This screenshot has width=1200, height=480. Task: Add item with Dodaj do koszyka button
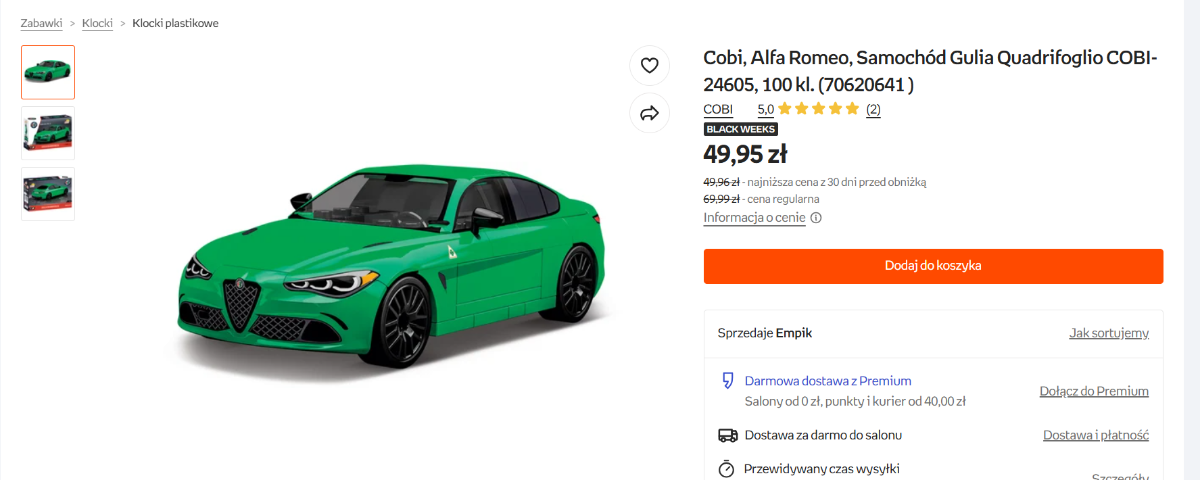point(933,266)
